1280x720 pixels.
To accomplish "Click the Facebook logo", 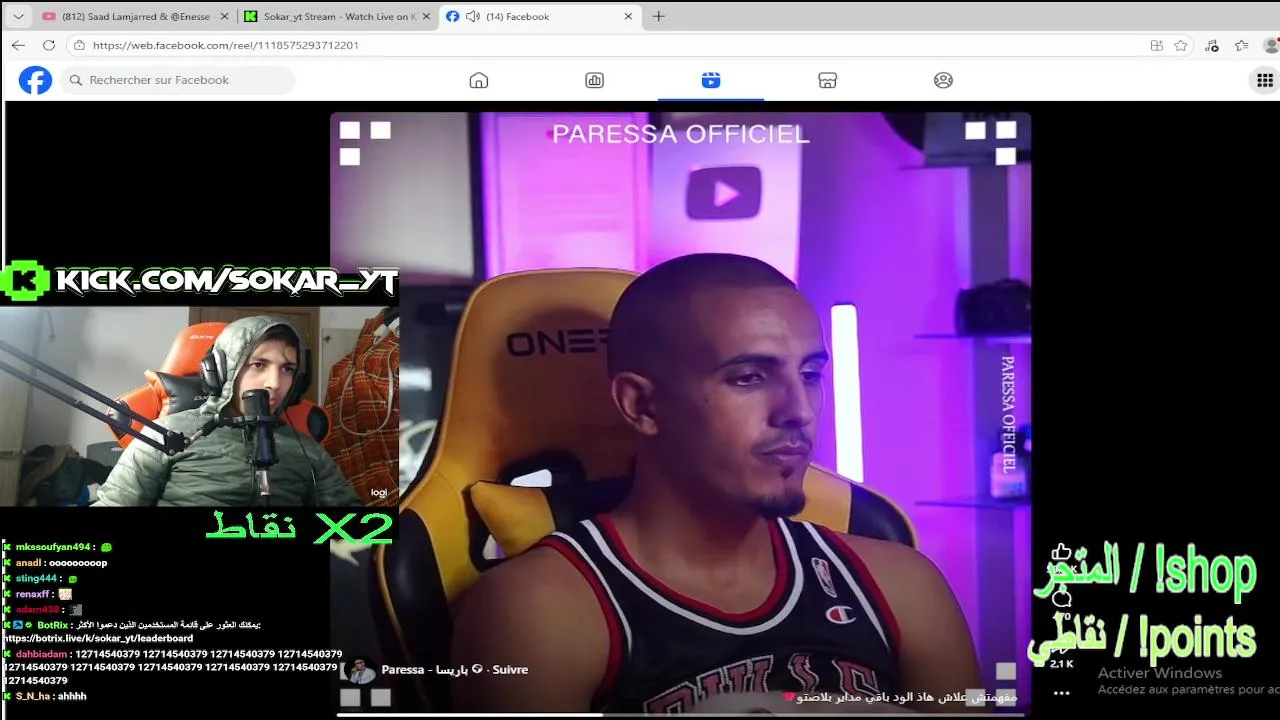I will [35, 80].
